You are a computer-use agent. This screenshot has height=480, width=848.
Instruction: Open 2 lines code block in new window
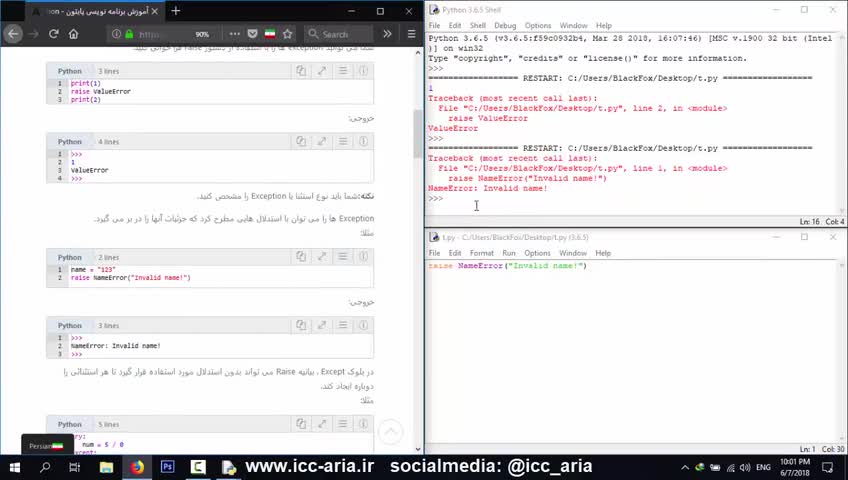[x=322, y=257]
